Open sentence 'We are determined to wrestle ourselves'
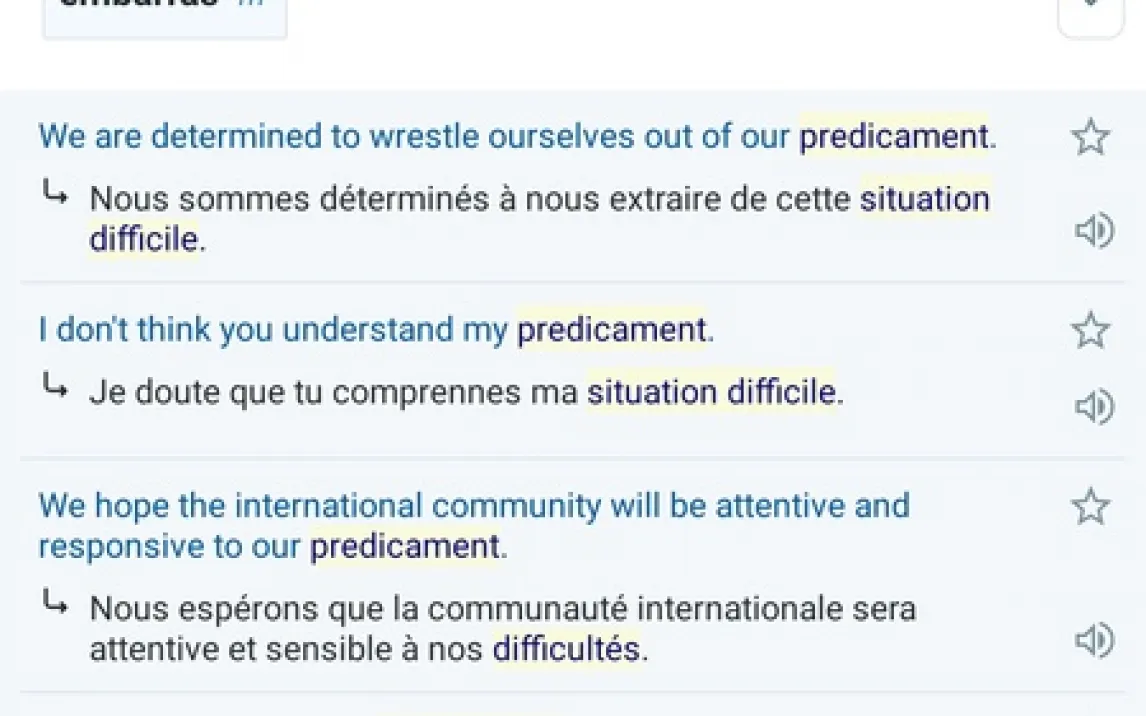Screen dimensions: 1146x716 (400, 137)
